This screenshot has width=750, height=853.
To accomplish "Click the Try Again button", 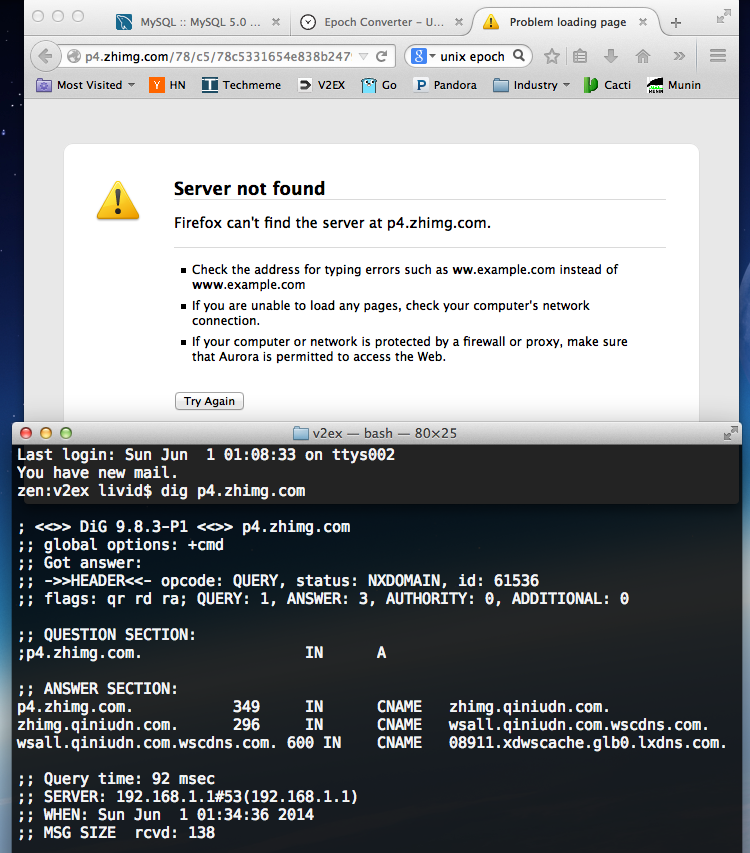I will coord(209,401).
